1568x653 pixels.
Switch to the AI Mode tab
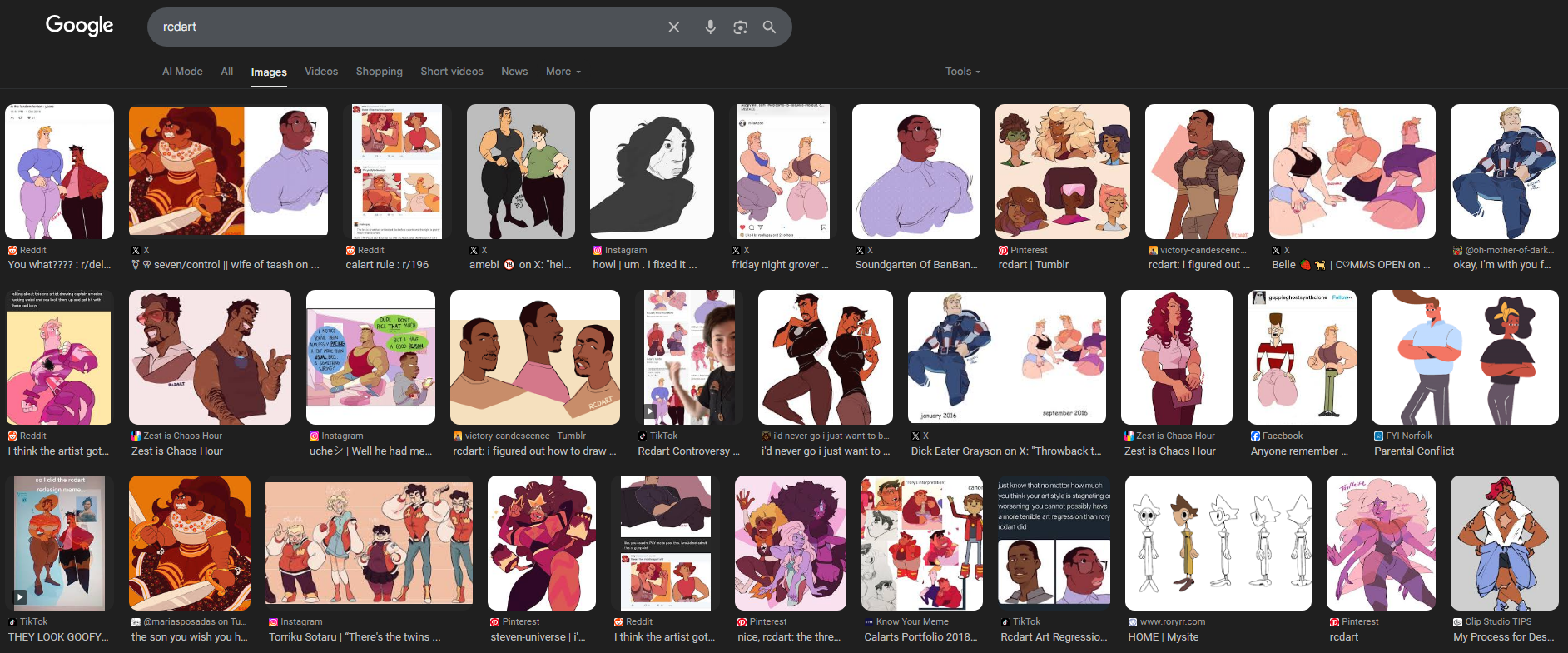click(182, 72)
